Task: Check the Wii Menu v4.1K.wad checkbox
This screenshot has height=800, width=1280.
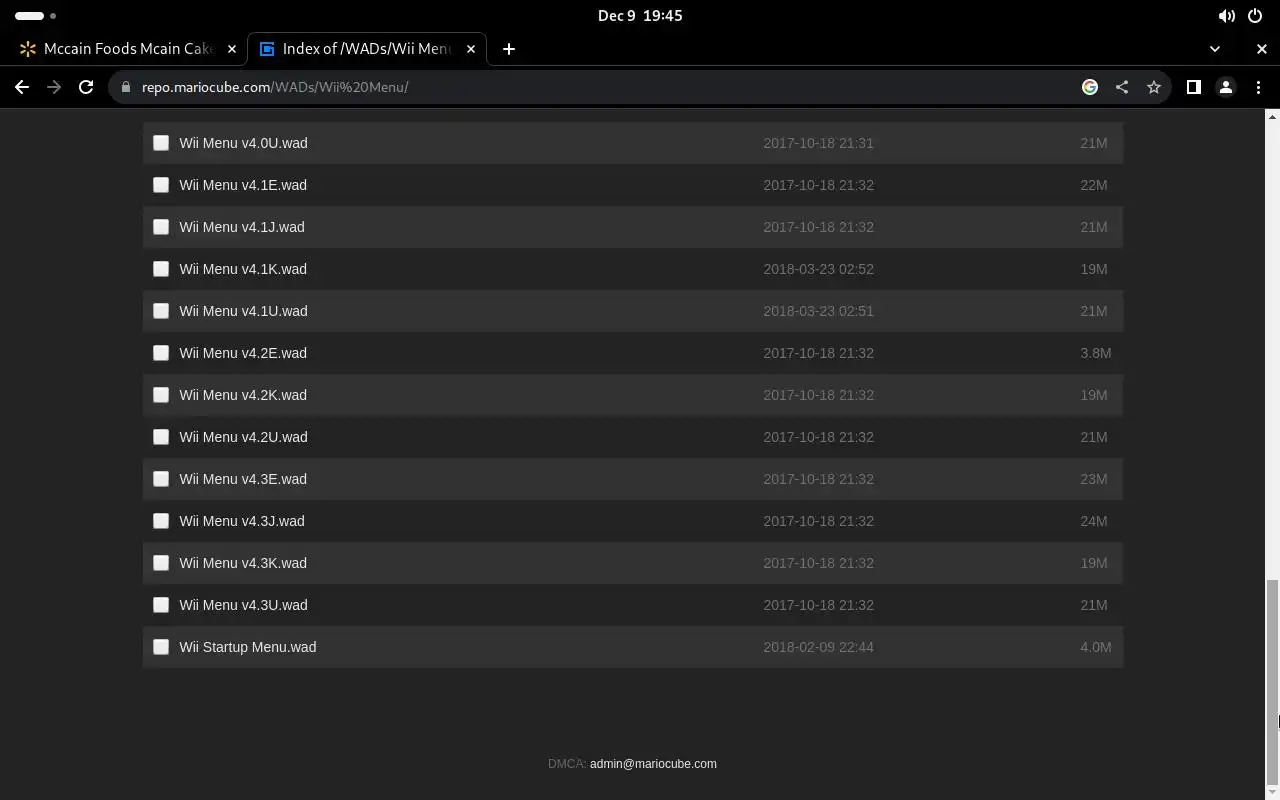Action: [161, 269]
